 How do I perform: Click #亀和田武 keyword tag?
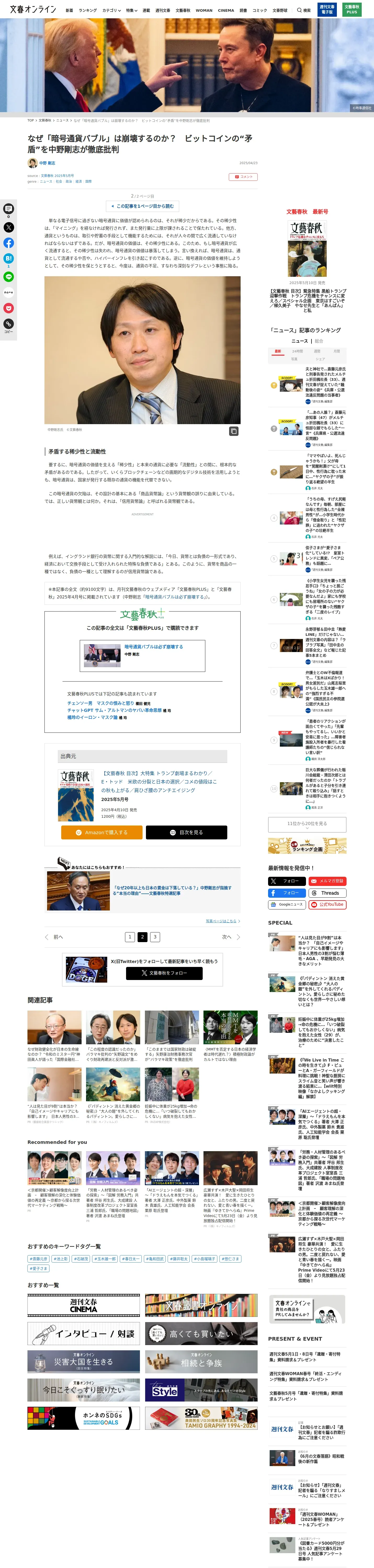click(155, 1259)
